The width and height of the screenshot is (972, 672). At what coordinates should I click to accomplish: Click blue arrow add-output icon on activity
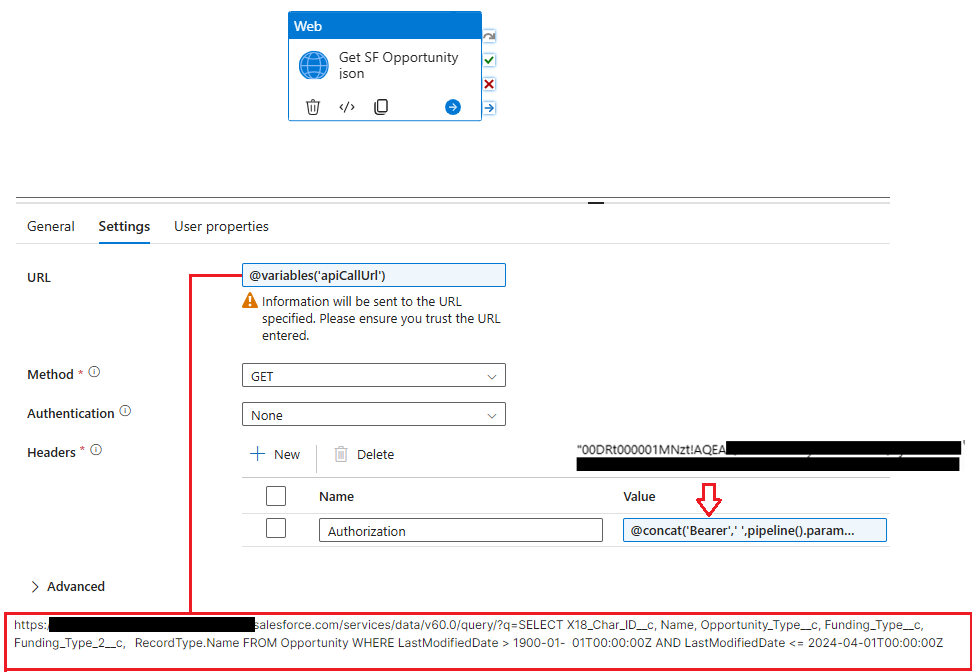[453, 107]
